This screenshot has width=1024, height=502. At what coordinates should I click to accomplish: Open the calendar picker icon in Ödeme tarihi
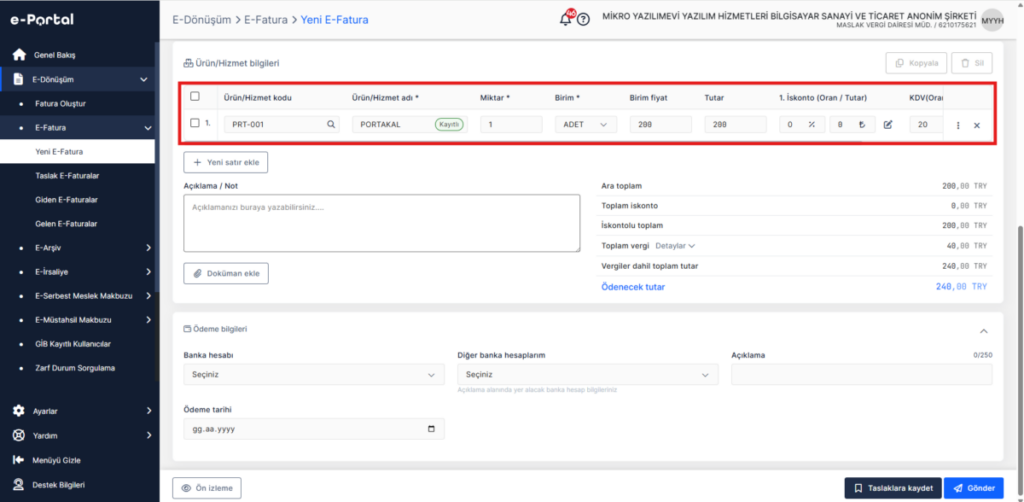(431, 429)
